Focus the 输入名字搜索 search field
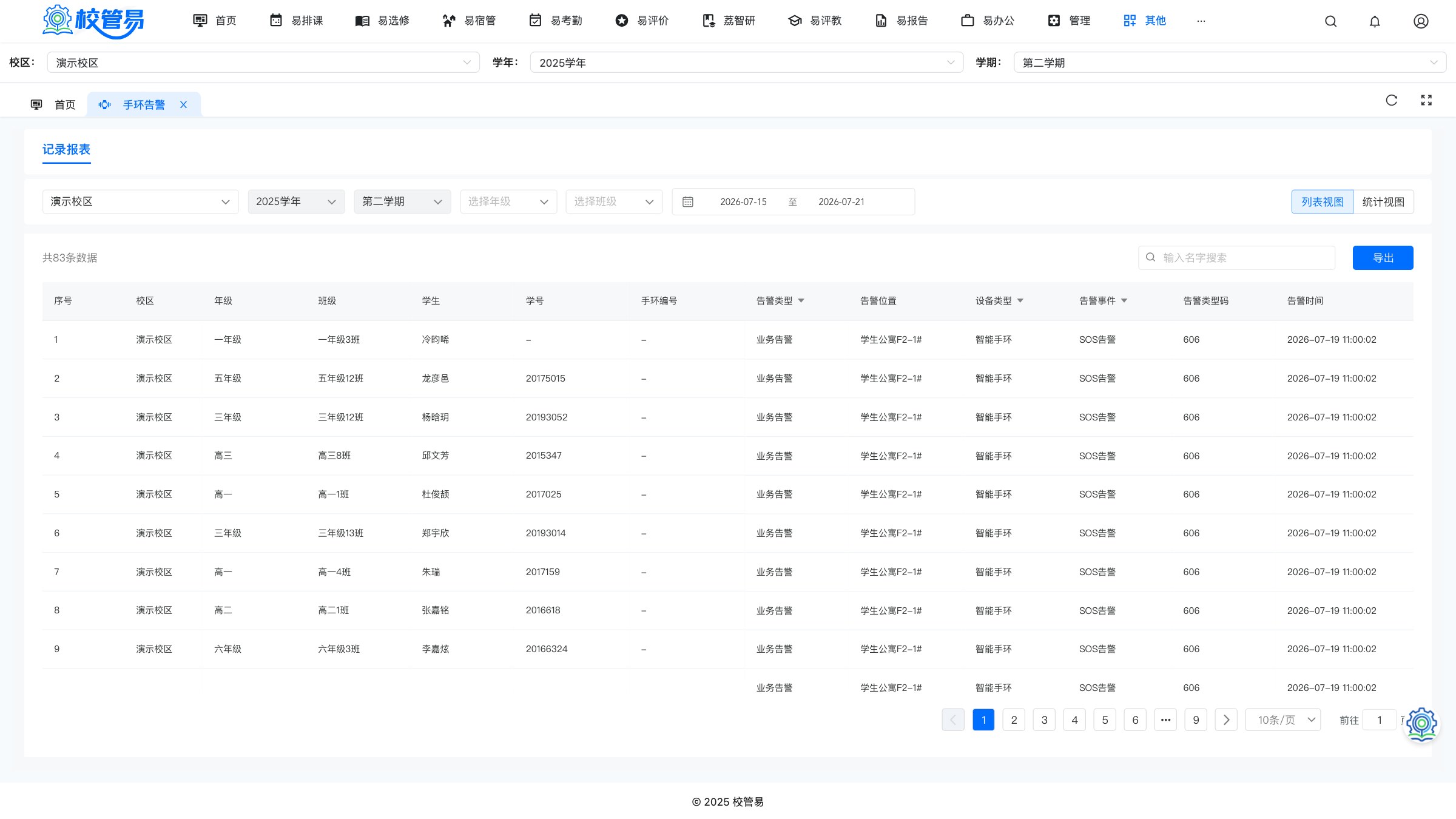This screenshot has width=1456, height=819. tap(1236, 258)
